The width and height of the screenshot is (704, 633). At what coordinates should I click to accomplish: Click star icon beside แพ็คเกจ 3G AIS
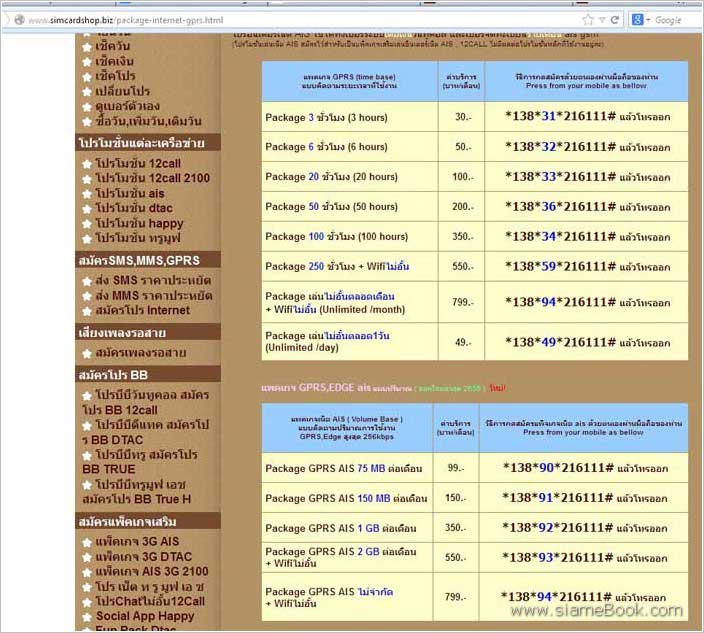pos(87,542)
